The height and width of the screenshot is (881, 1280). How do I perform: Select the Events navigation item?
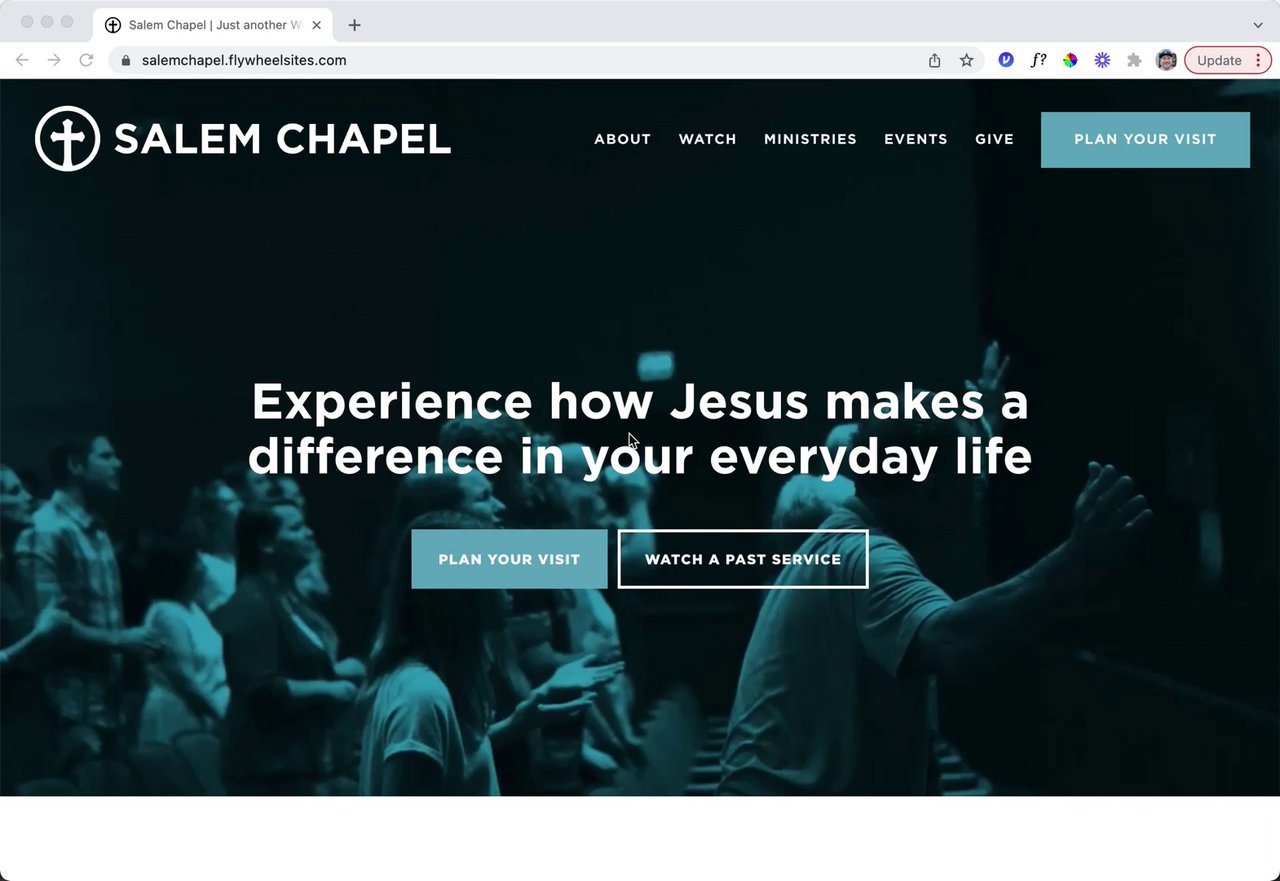(x=916, y=139)
